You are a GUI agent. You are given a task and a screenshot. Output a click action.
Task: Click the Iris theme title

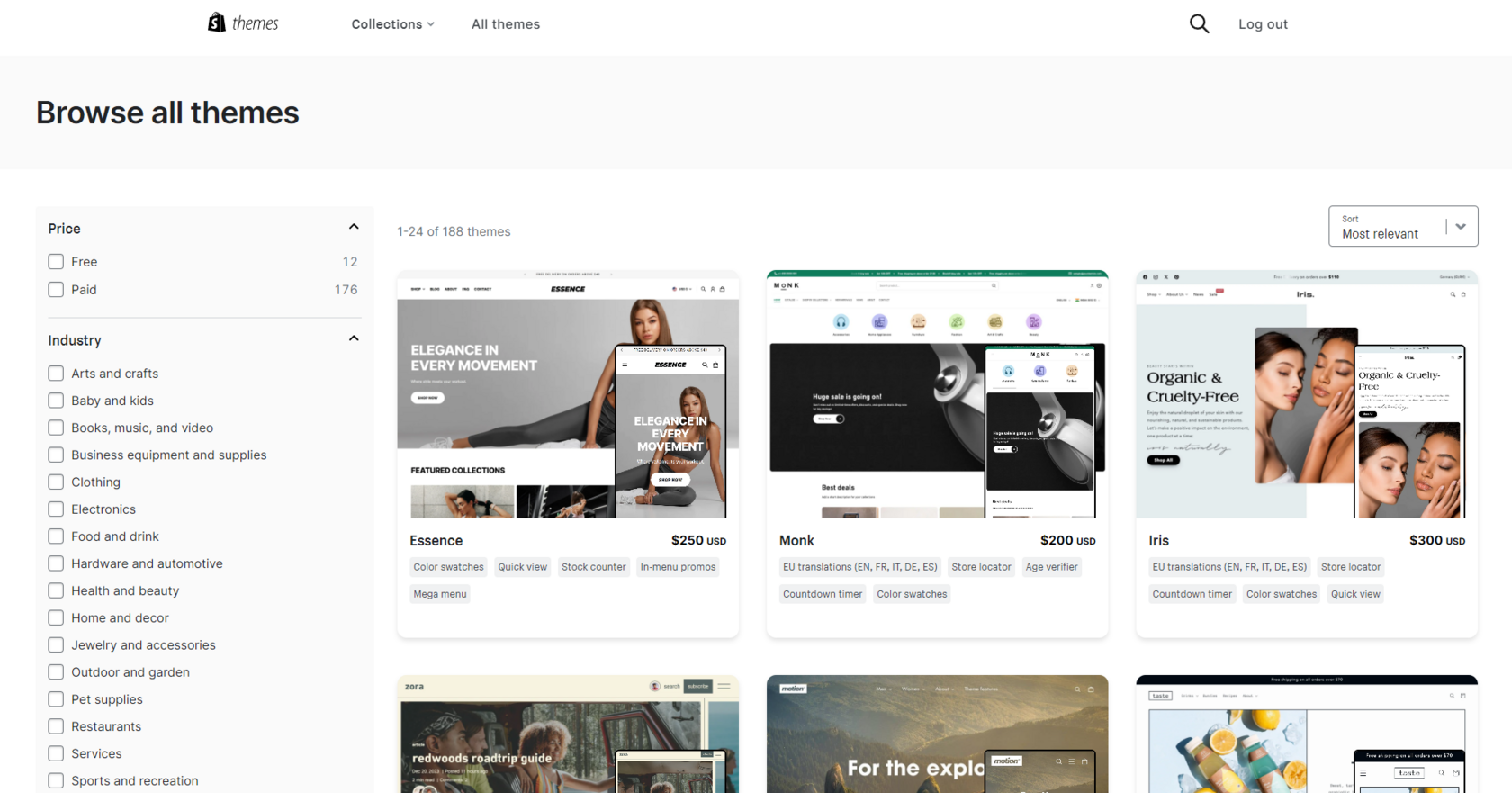tap(1159, 541)
